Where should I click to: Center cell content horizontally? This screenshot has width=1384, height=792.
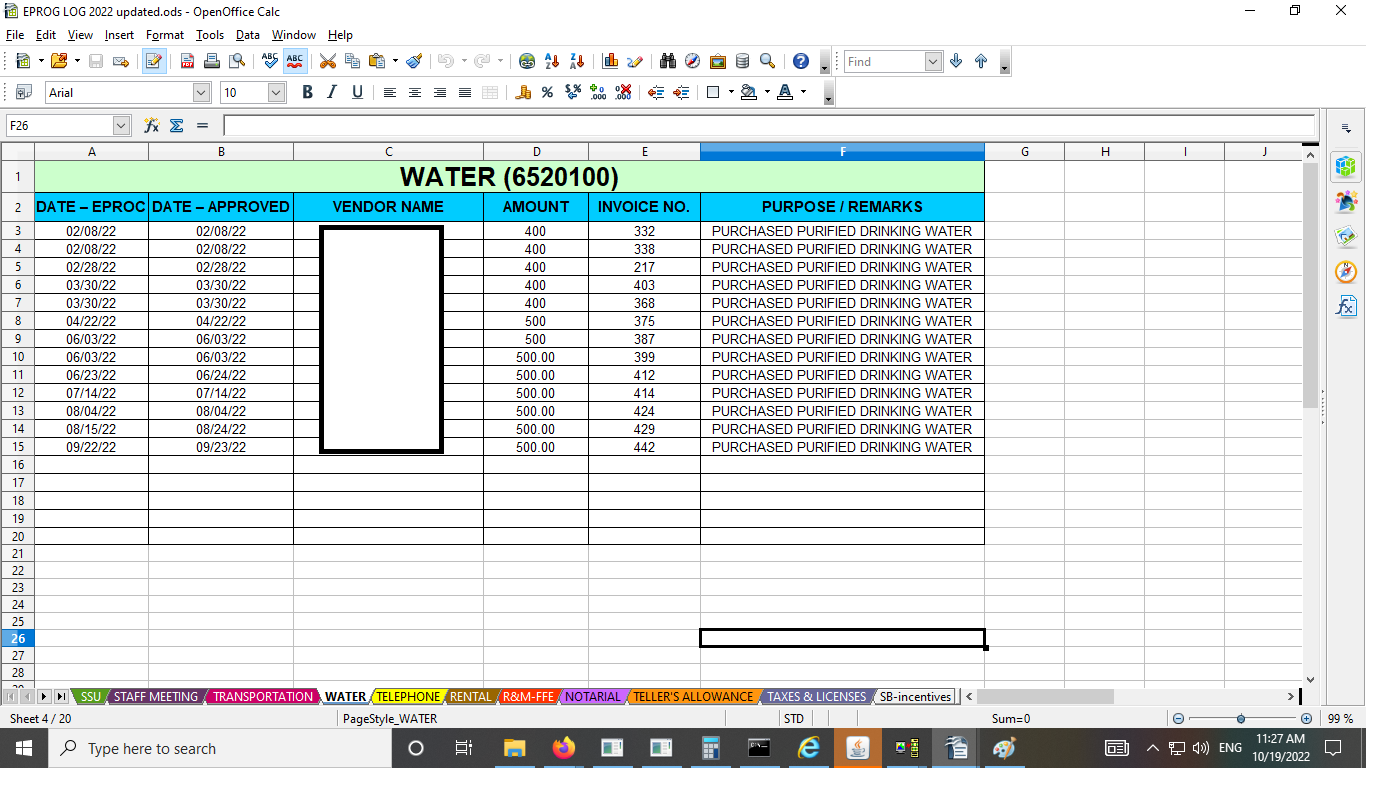click(415, 92)
